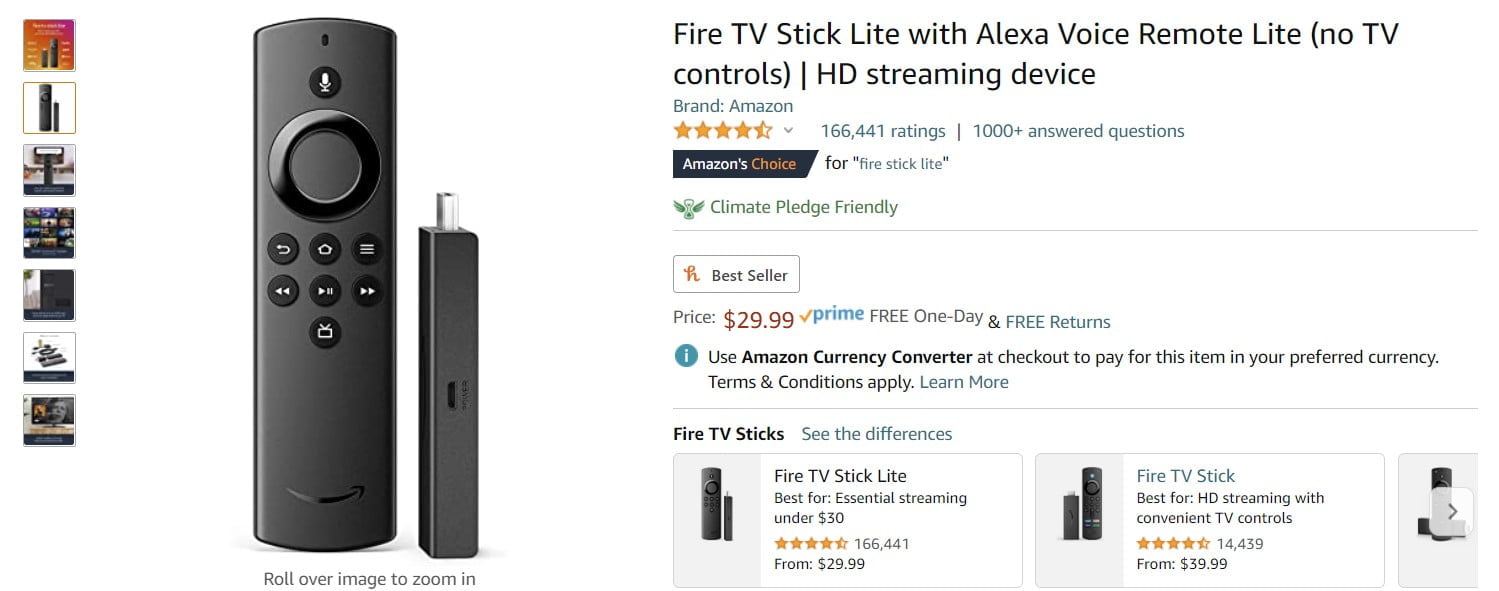Open See the differences link
The image size is (1499, 591).
tap(877, 434)
